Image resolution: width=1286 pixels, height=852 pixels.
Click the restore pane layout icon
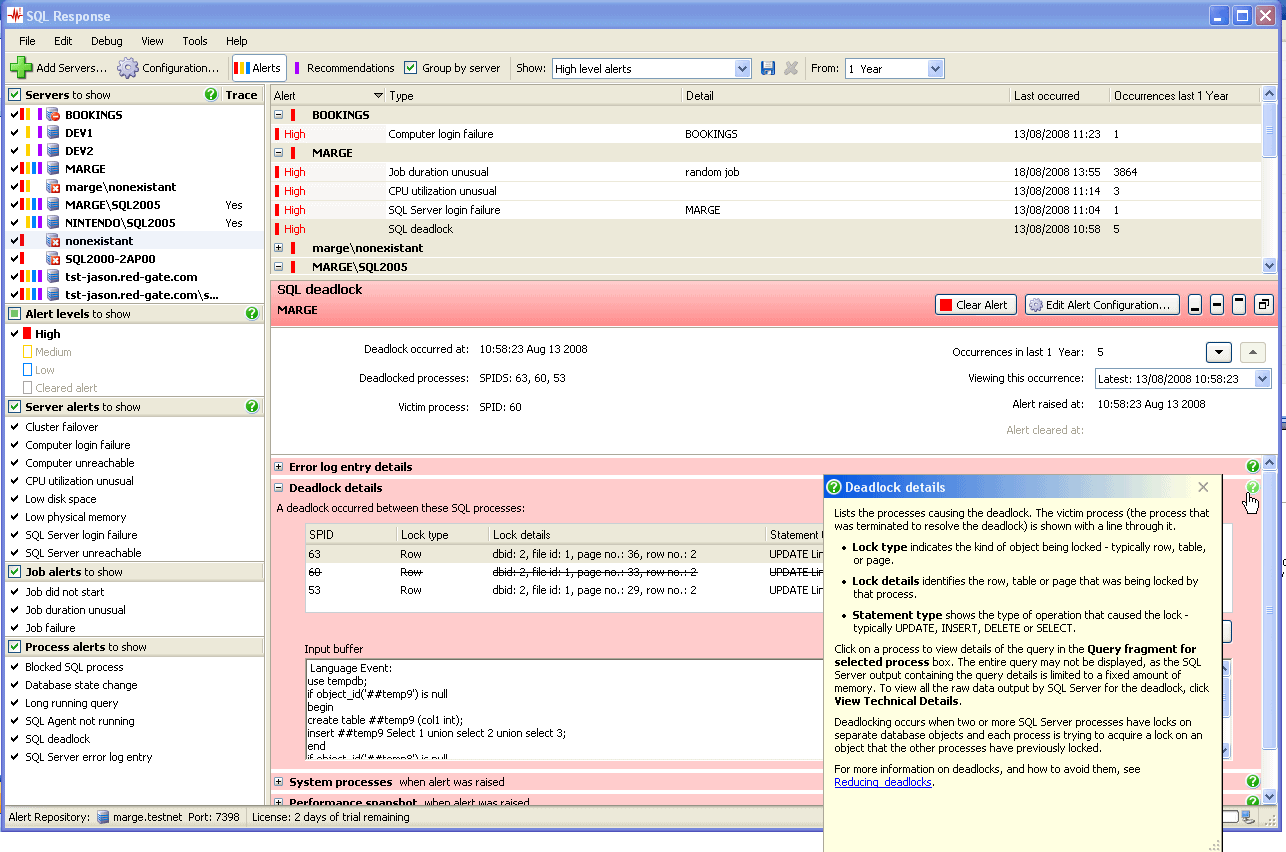(1264, 305)
